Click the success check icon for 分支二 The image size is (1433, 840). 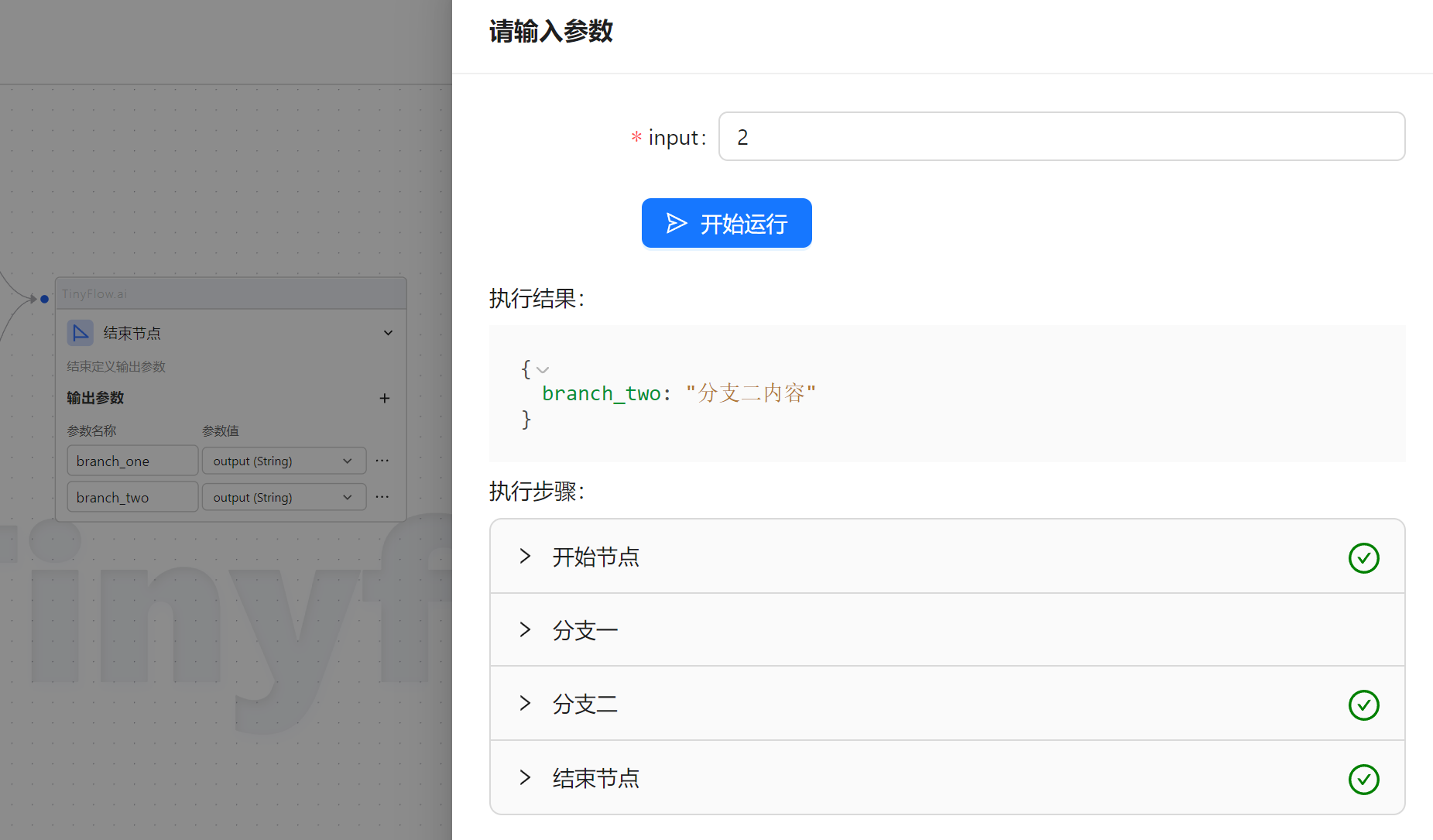[1363, 705]
